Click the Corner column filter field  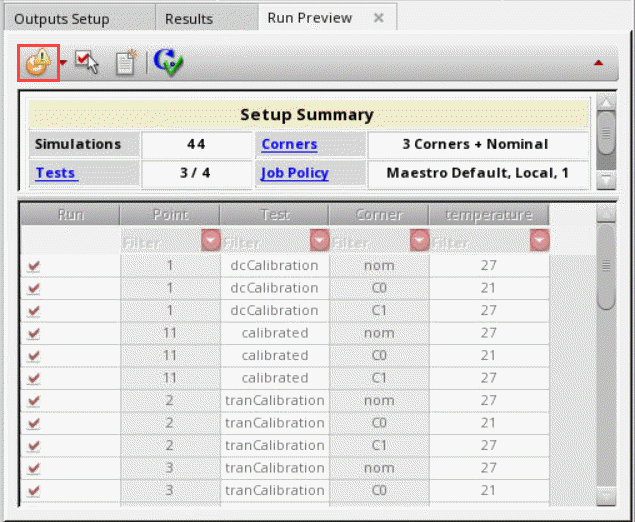[366, 241]
